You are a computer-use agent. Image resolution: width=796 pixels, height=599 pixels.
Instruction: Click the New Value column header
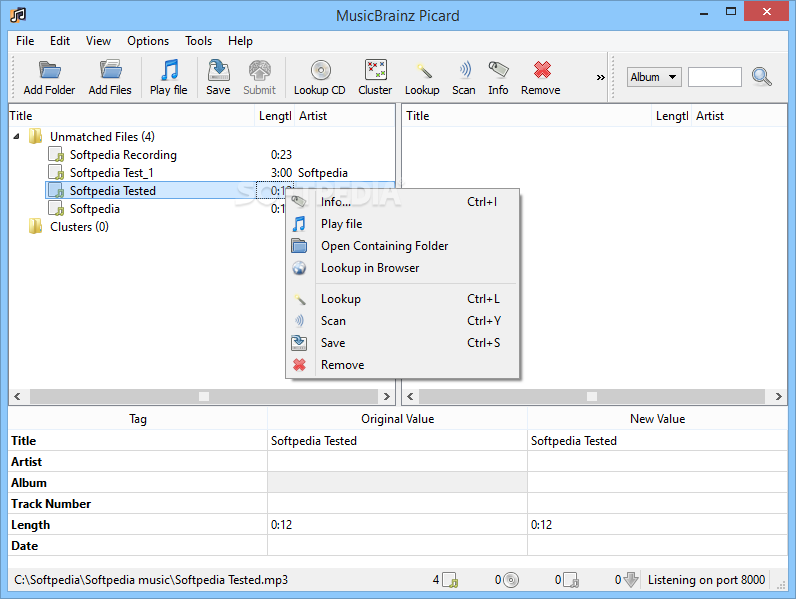click(x=657, y=419)
